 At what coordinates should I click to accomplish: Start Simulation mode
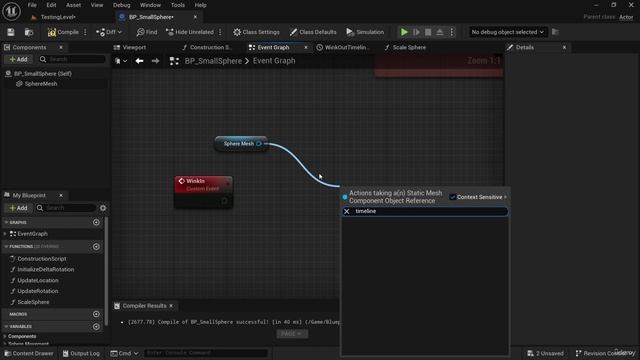click(x=365, y=32)
